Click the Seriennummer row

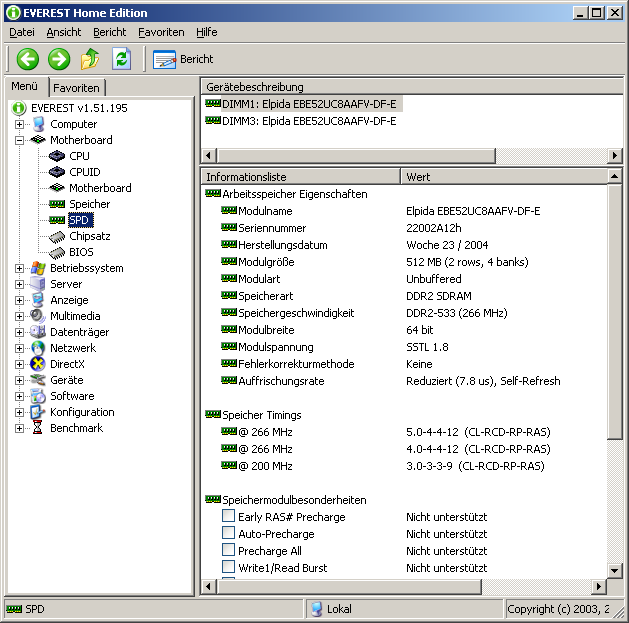point(404,228)
